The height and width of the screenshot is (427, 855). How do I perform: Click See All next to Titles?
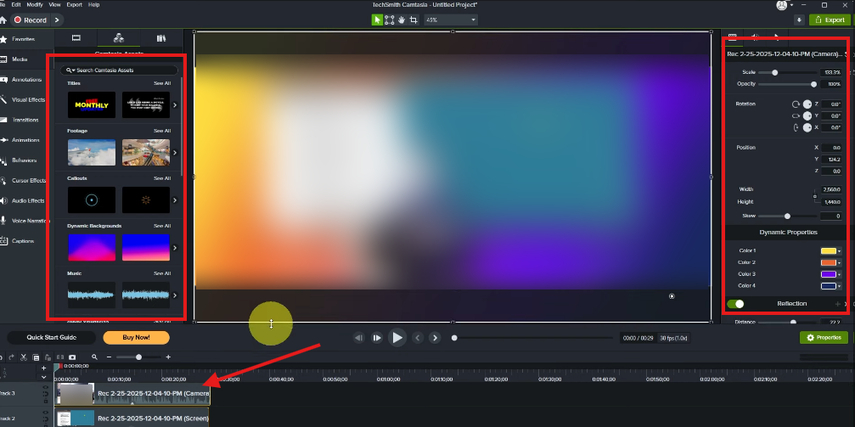(162, 83)
